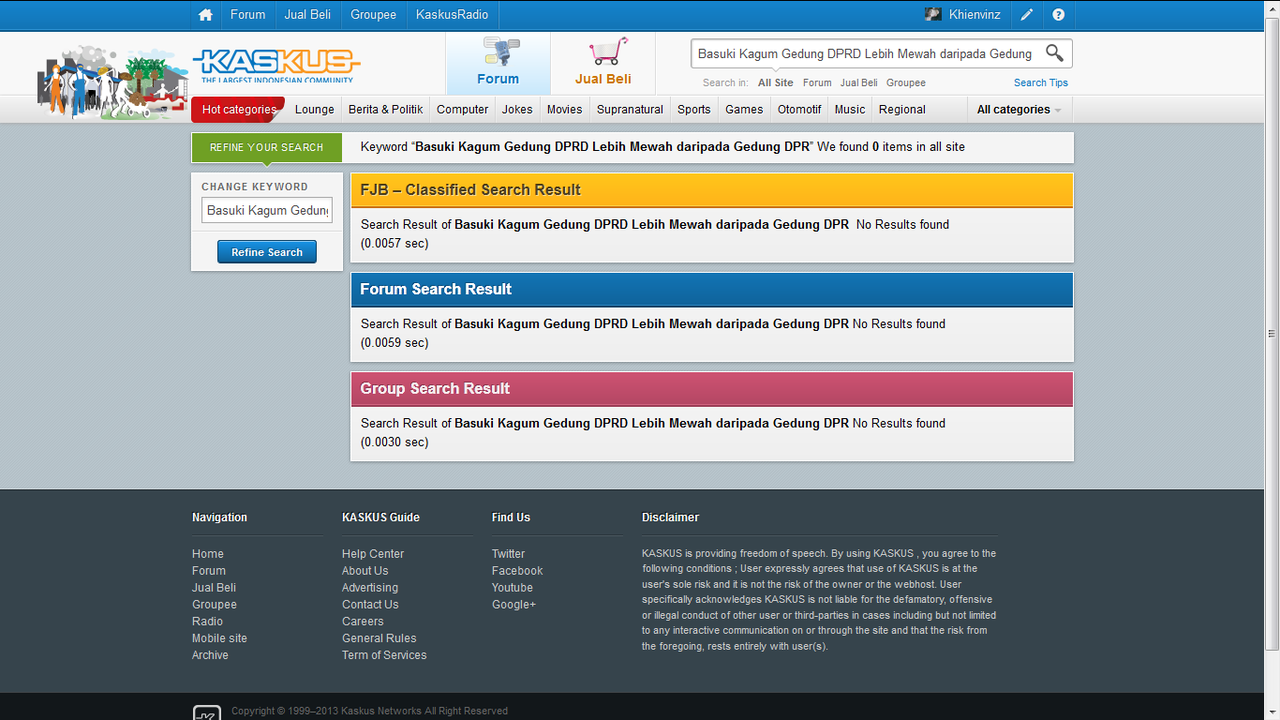Open the Computer category

pyautogui.click(x=463, y=110)
